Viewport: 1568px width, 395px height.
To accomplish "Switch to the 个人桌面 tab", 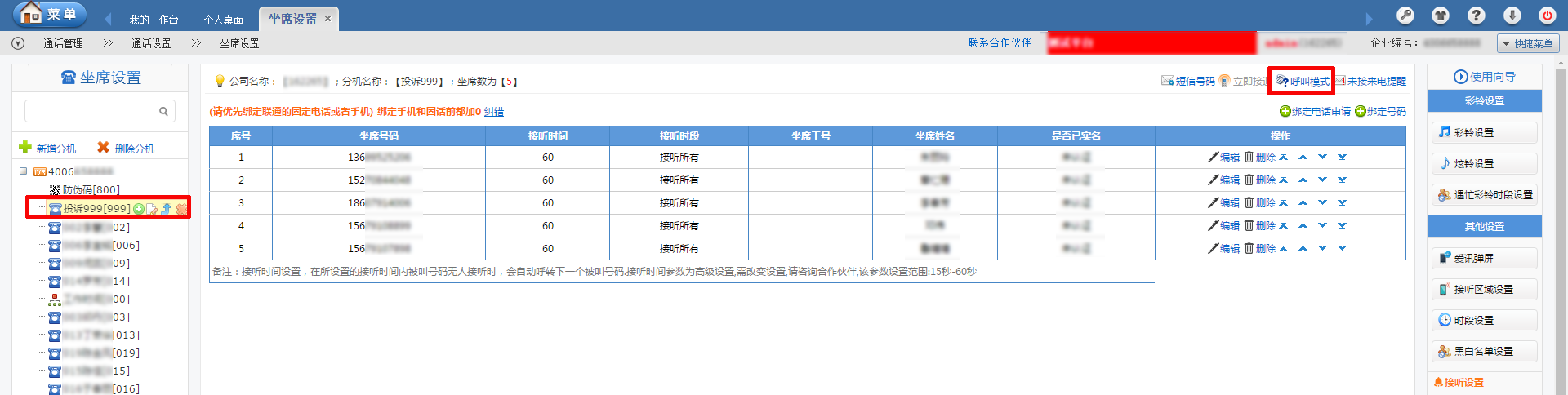I will pyautogui.click(x=223, y=20).
